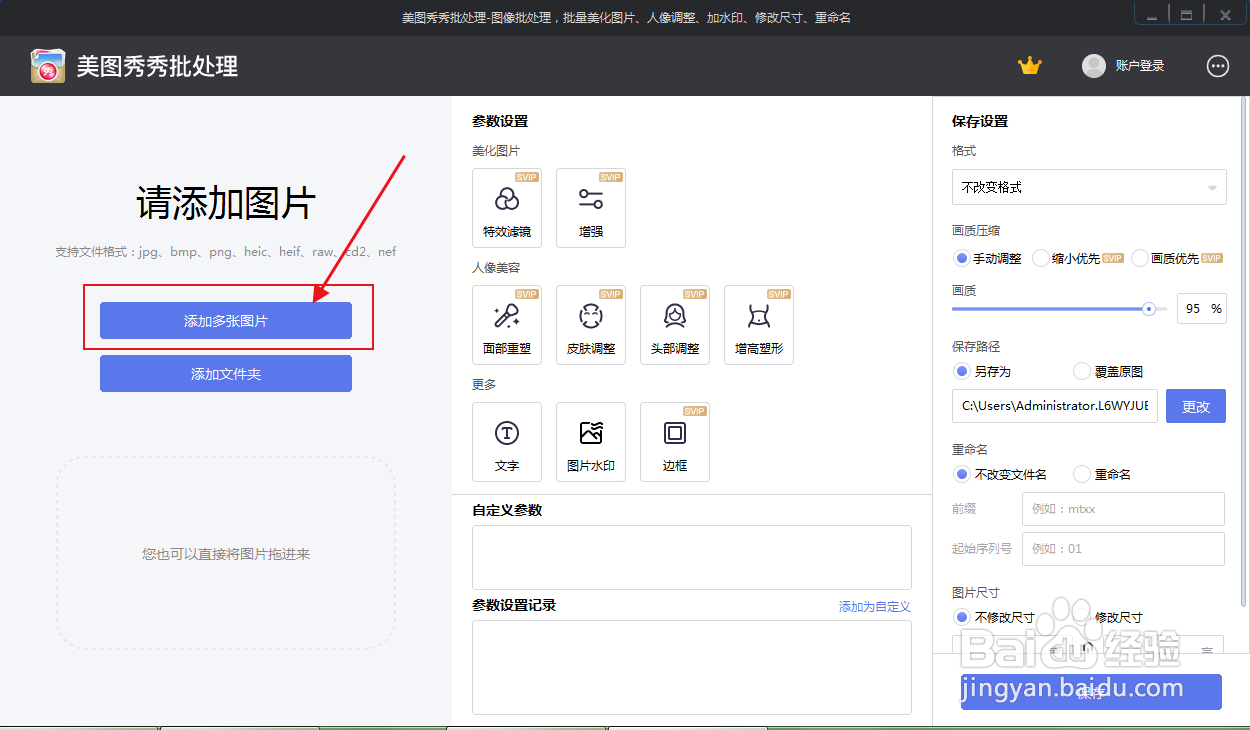The height and width of the screenshot is (730, 1250).
Task: Select the 皮肤调整 skin adjustment tool
Action: point(591,325)
